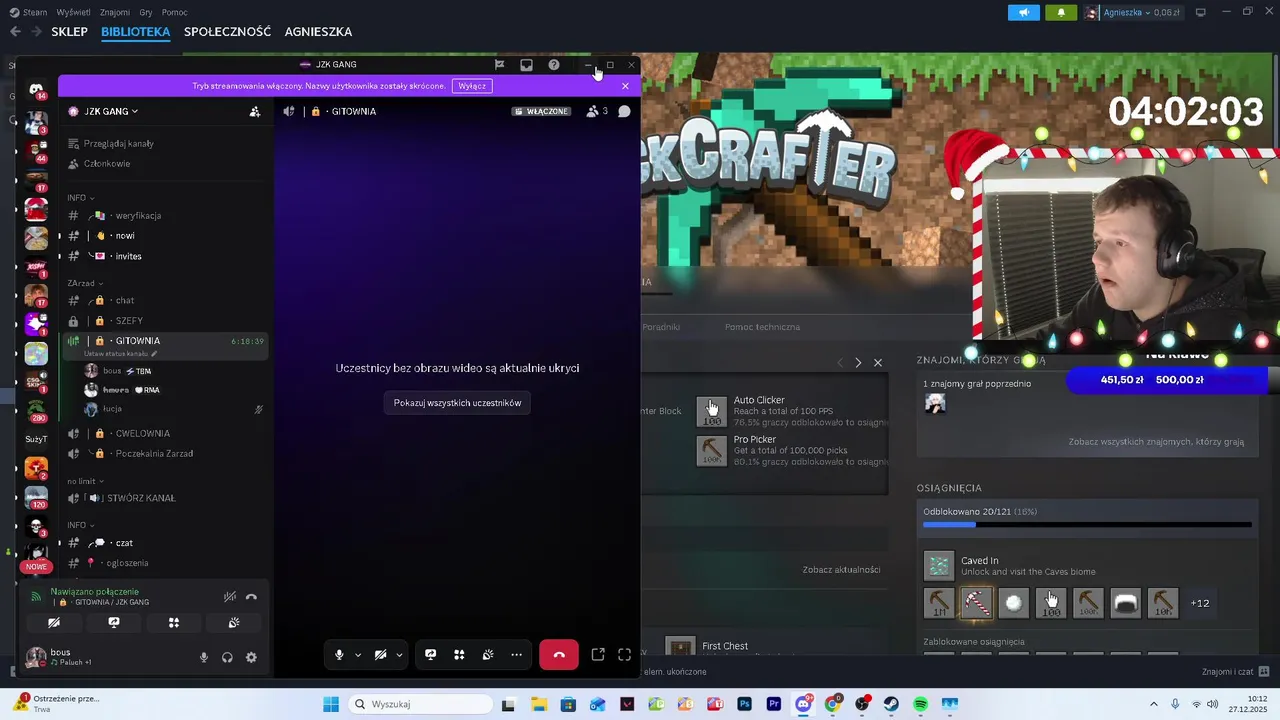The image size is (1280, 720).
Task: Toggle mute microphone in the call control bar
Action: [339, 655]
